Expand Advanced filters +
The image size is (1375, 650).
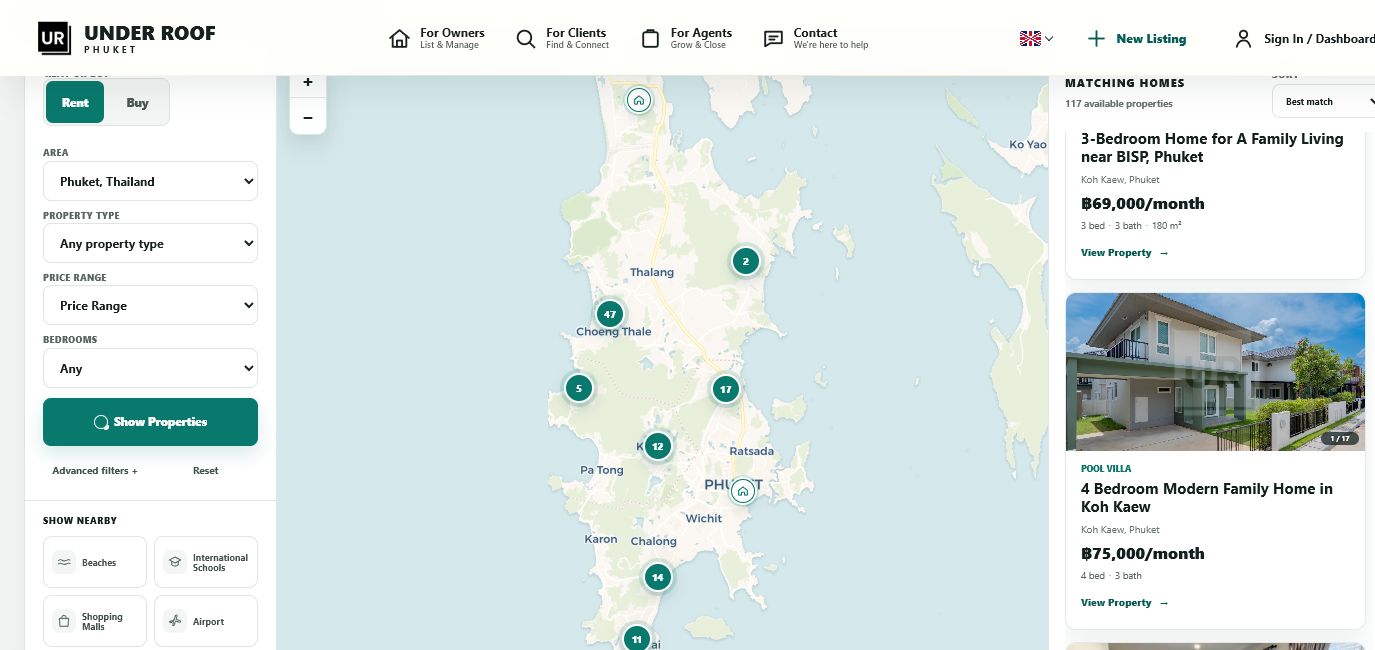coord(95,470)
